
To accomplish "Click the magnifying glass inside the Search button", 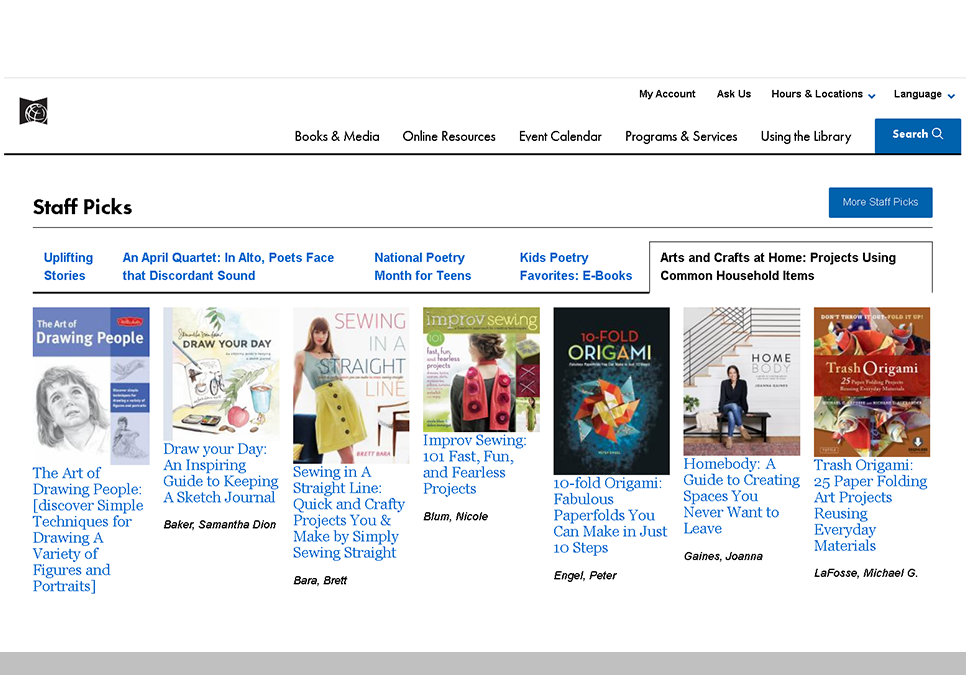I will pos(935,133).
